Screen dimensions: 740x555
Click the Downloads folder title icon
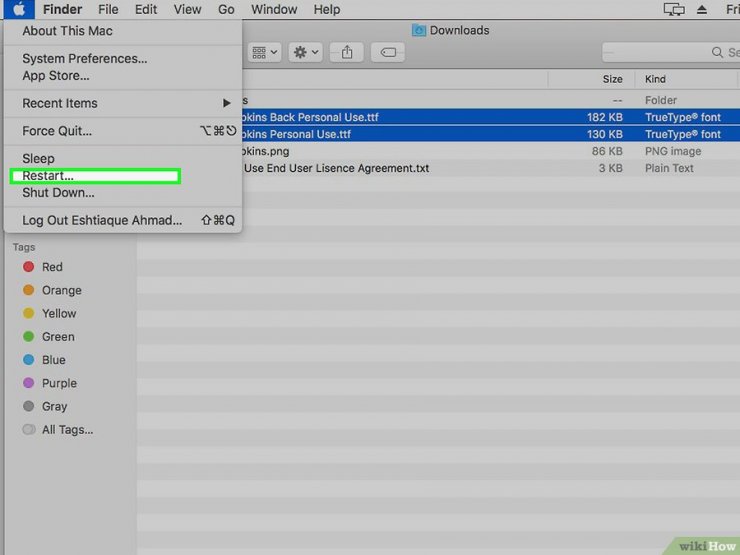pyautogui.click(x=419, y=31)
